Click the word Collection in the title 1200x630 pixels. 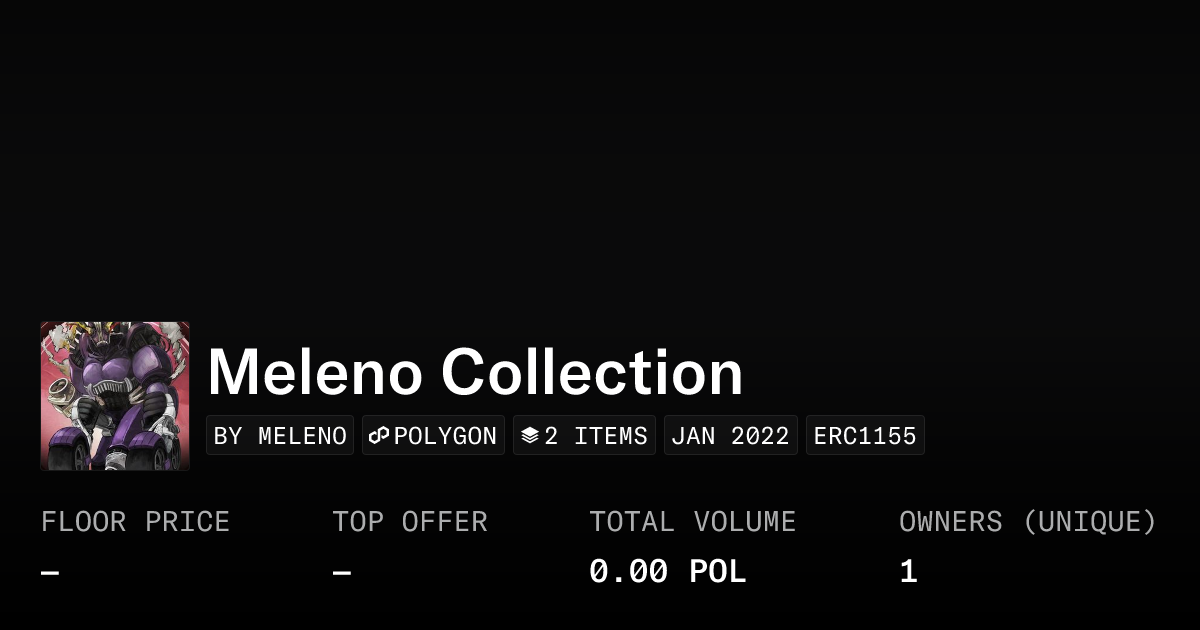pyautogui.click(x=592, y=372)
